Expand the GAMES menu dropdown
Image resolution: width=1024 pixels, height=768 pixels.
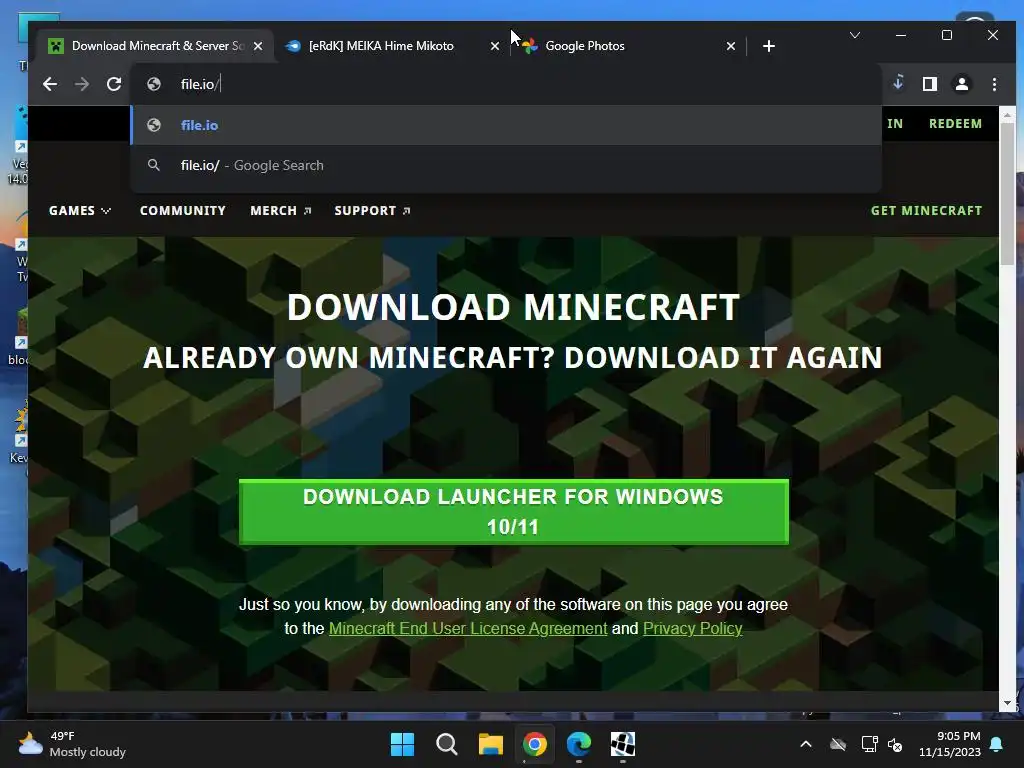[x=80, y=211]
